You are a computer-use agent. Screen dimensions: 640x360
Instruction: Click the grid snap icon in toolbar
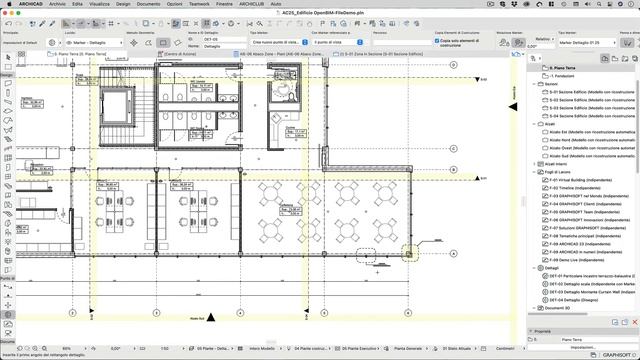point(111,24)
